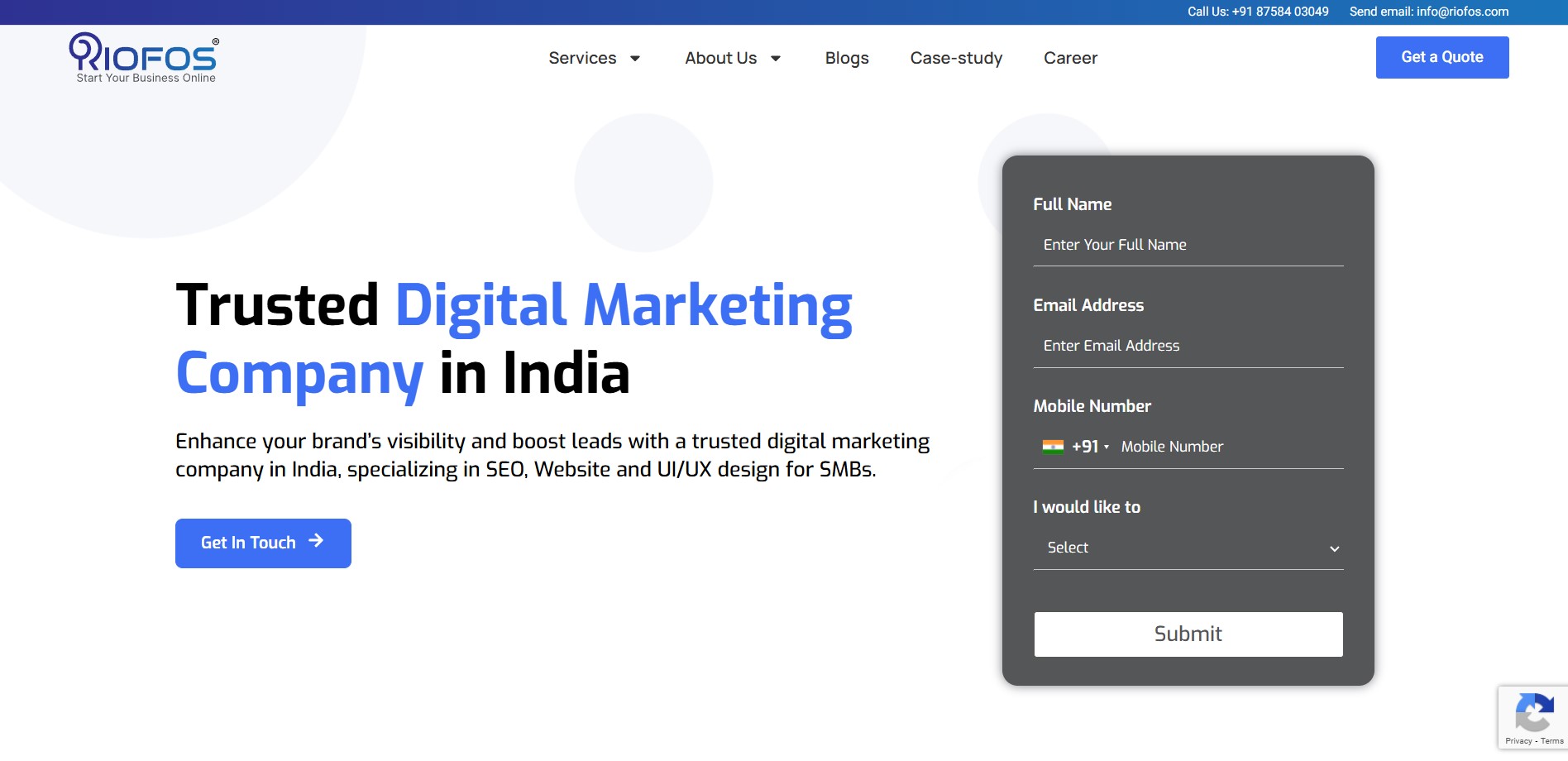Click the Riofos logo

point(144,58)
